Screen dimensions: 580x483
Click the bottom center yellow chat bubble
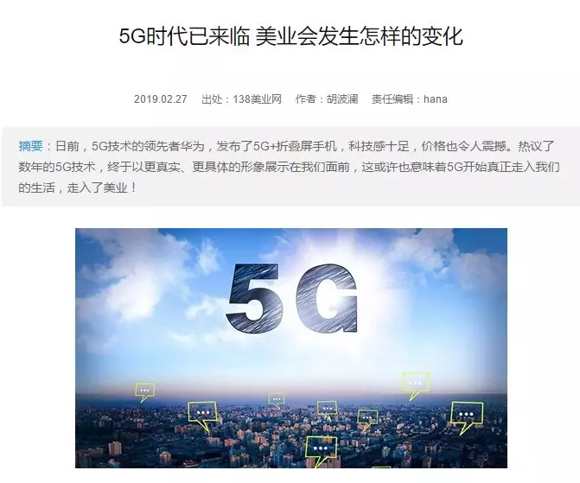pos(321,451)
